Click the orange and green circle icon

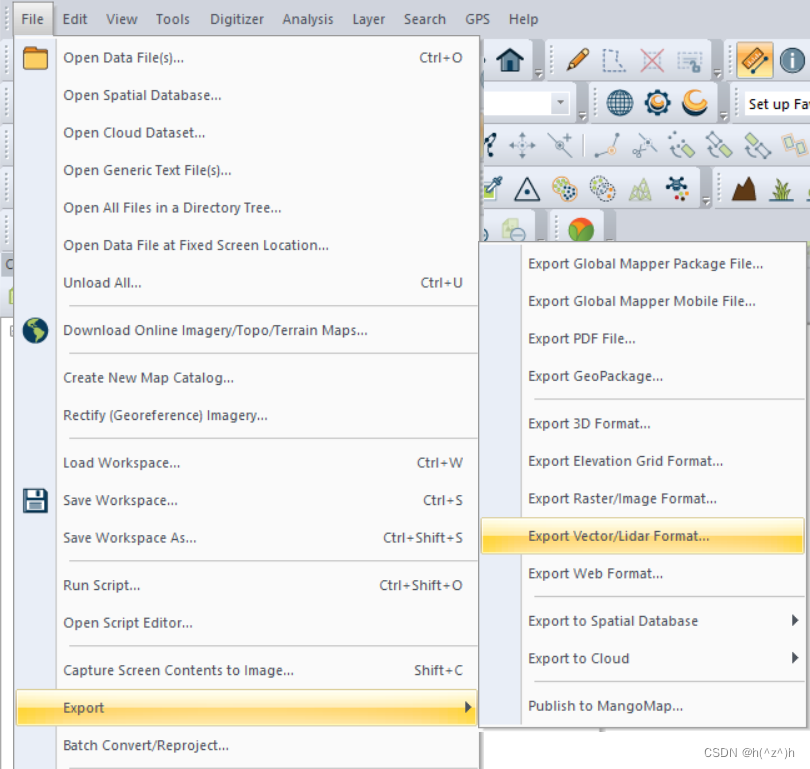pyautogui.click(x=581, y=230)
